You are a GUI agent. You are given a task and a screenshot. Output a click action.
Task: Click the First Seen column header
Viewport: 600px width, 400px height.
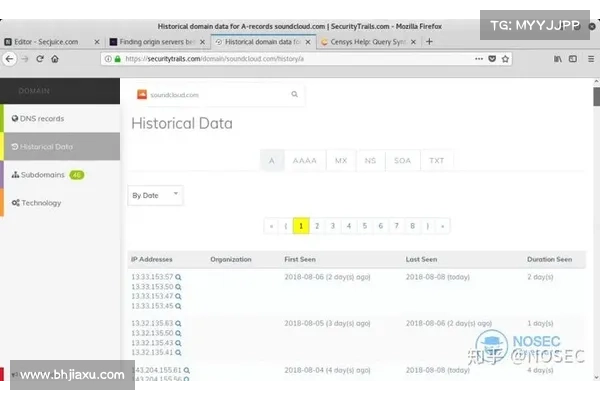pos(300,260)
